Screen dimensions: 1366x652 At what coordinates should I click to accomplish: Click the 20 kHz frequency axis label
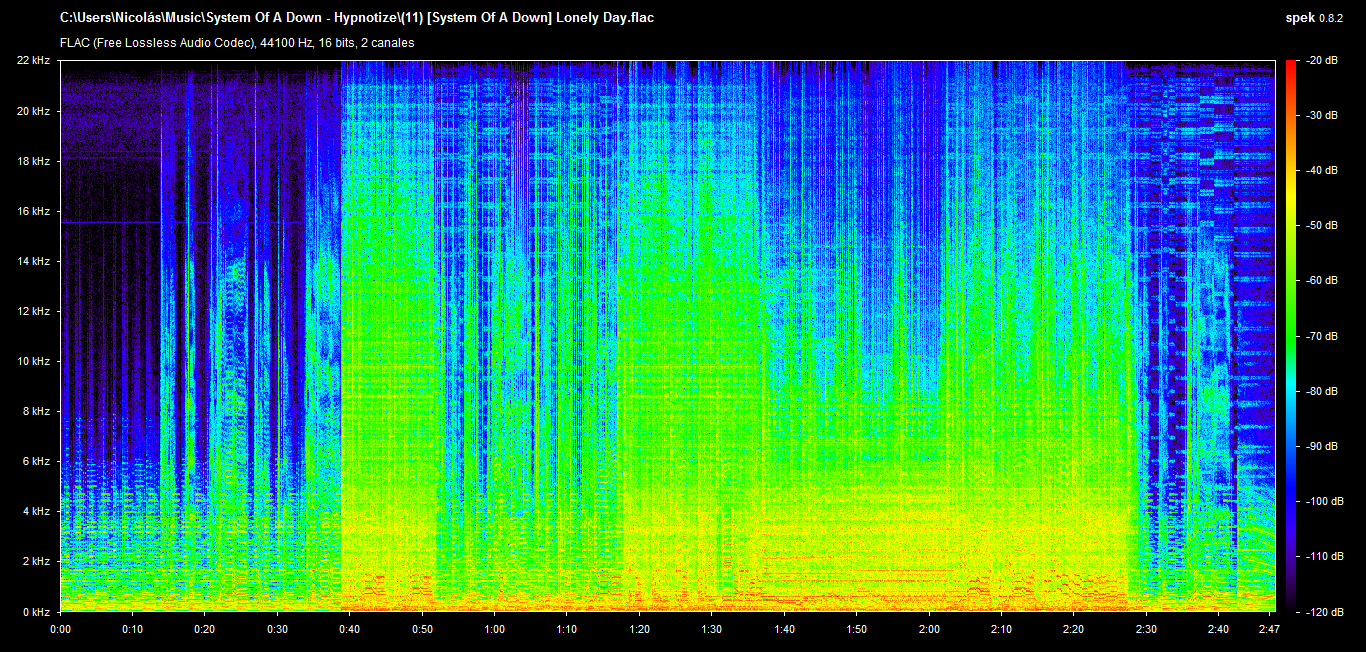tap(33, 111)
